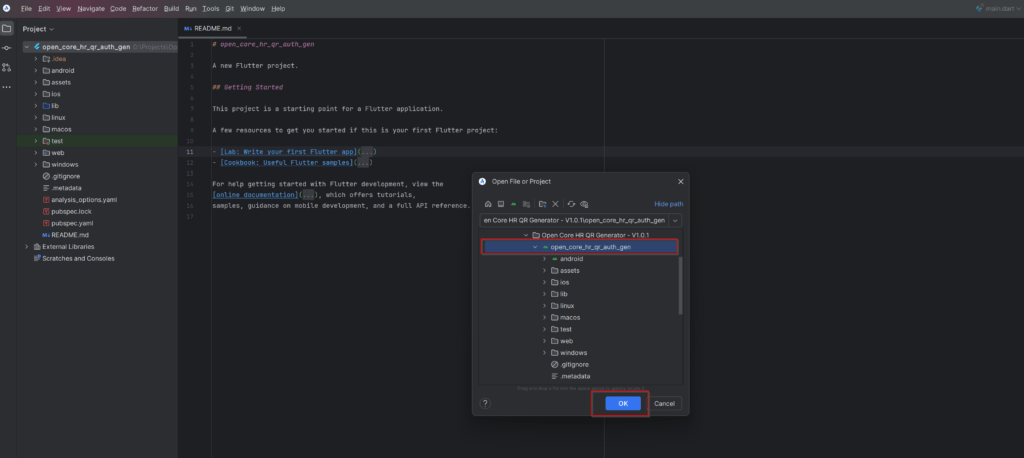Select pubspec.lock in Project panel
The width and height of the screenshot is (1024, 458).
[x=72, y=212]
